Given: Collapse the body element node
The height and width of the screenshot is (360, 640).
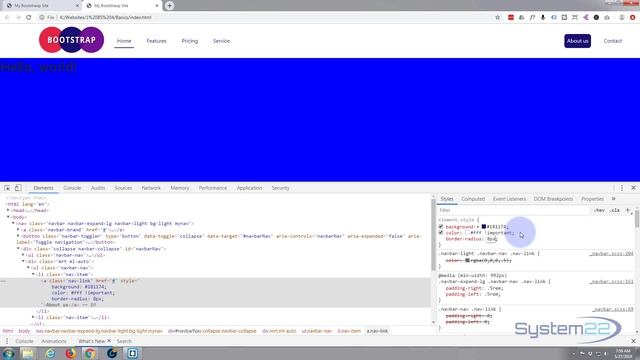Looking at the screenshot, I should pyautogui.click(x=8, y=217).
